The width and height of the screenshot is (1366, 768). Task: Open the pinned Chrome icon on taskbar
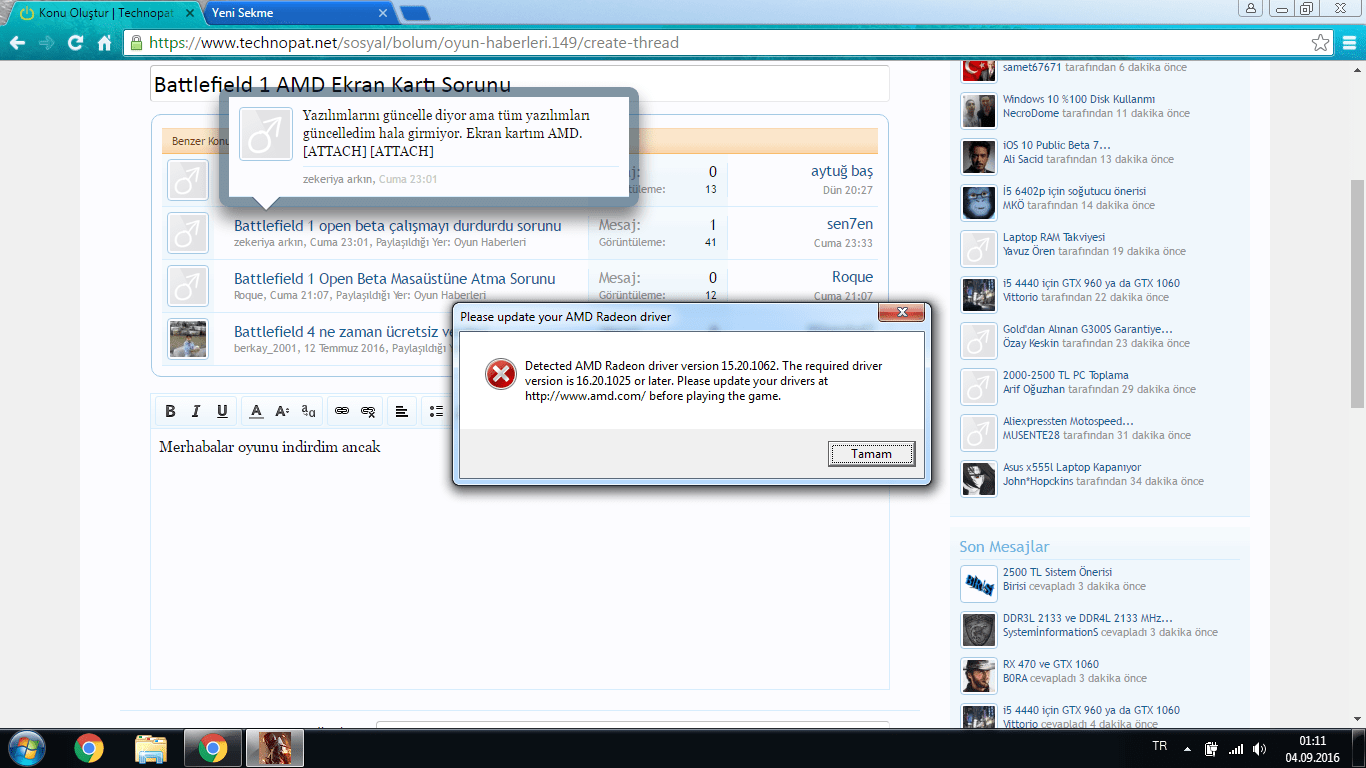[89, 748]
